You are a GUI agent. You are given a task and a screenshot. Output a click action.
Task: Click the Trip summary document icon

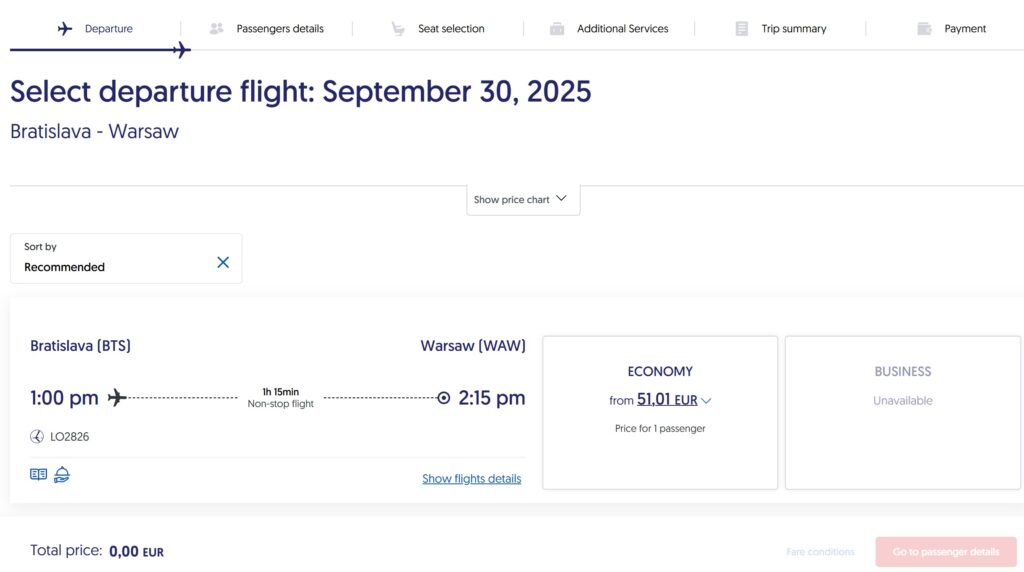(x=742, y=29)
